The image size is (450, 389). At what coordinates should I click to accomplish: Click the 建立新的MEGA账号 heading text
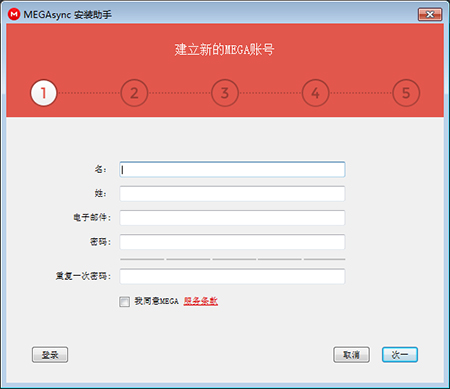(x=224, y=50)
